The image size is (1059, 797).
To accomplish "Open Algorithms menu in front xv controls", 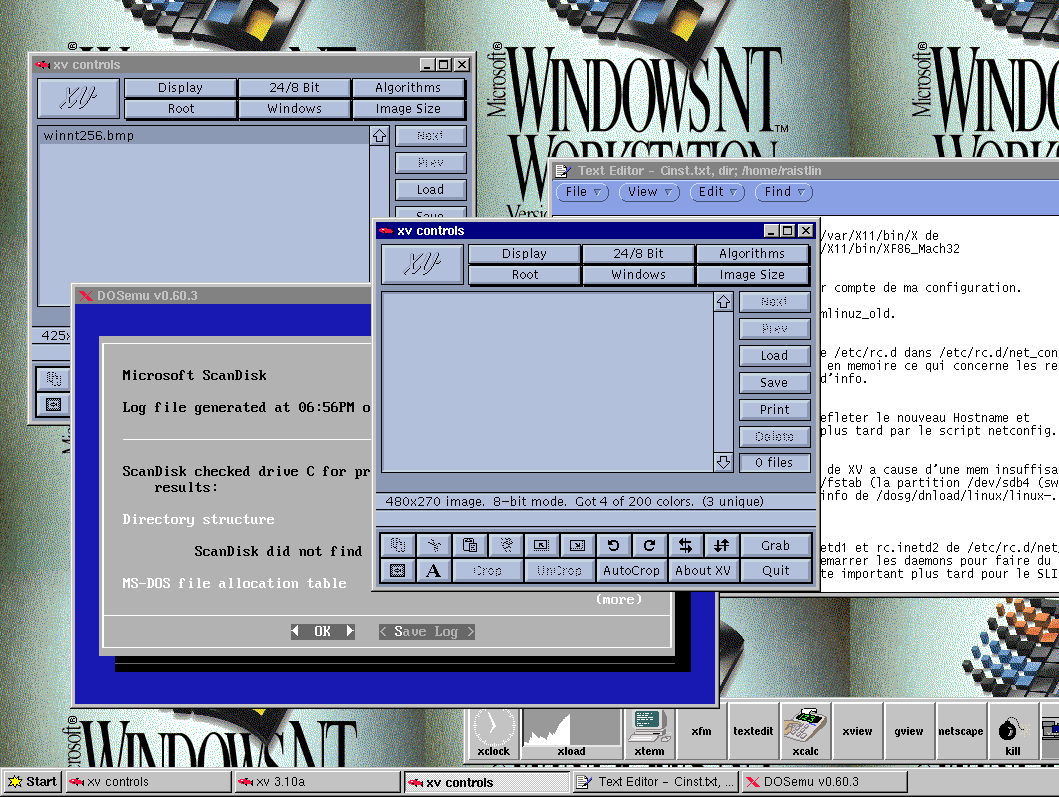I will [x=752, y=254].
